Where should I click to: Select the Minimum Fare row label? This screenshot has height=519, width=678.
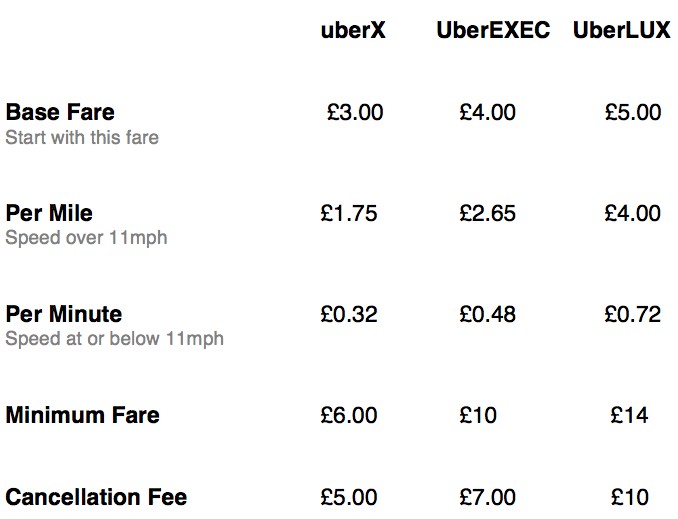coord(83,415)
